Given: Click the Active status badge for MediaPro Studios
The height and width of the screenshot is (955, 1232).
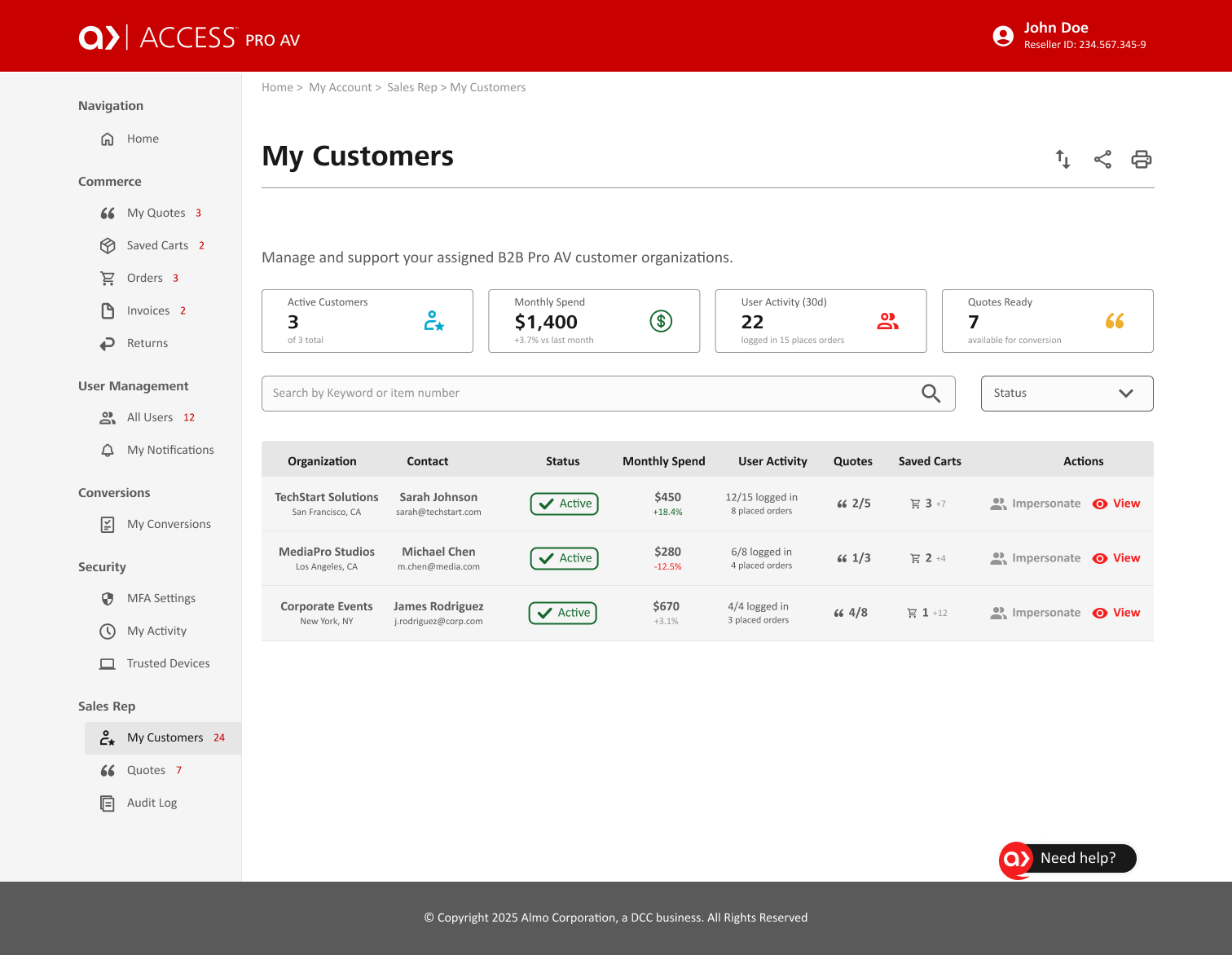Looking at the screenshot, I should point(565,559).
